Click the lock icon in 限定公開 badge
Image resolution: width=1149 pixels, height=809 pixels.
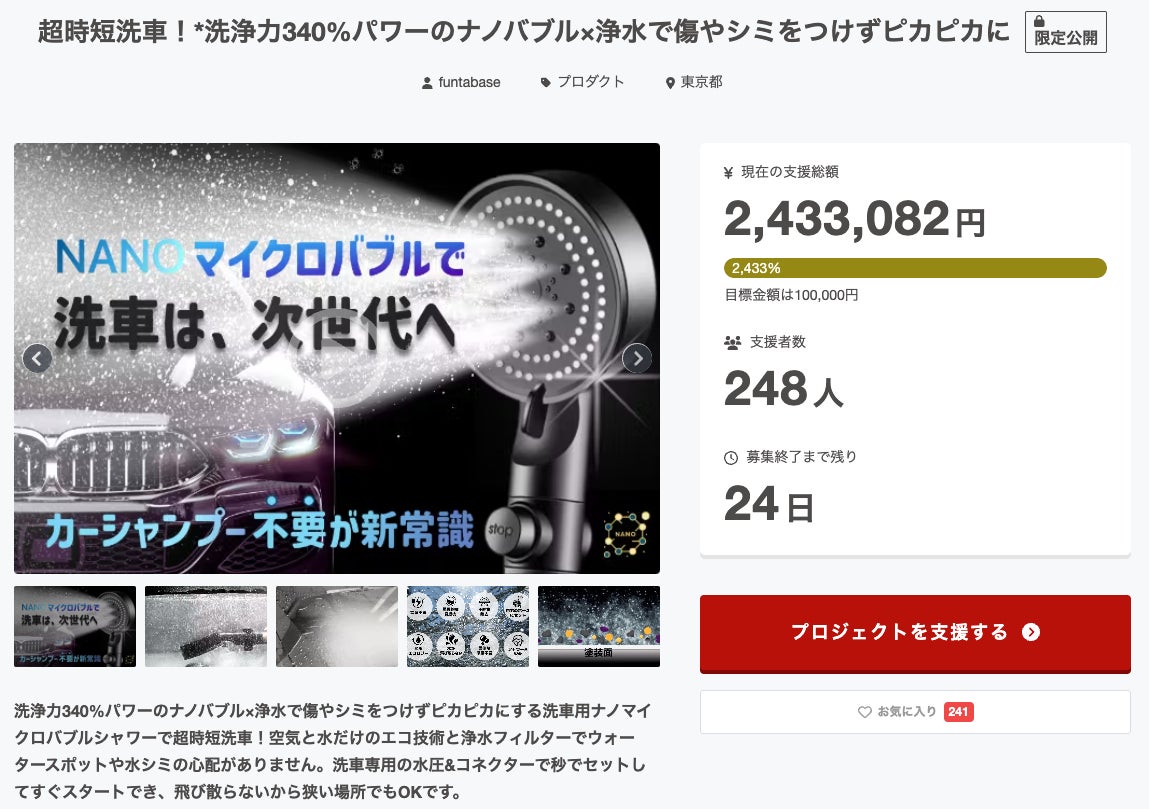[x=1039, y=21]
